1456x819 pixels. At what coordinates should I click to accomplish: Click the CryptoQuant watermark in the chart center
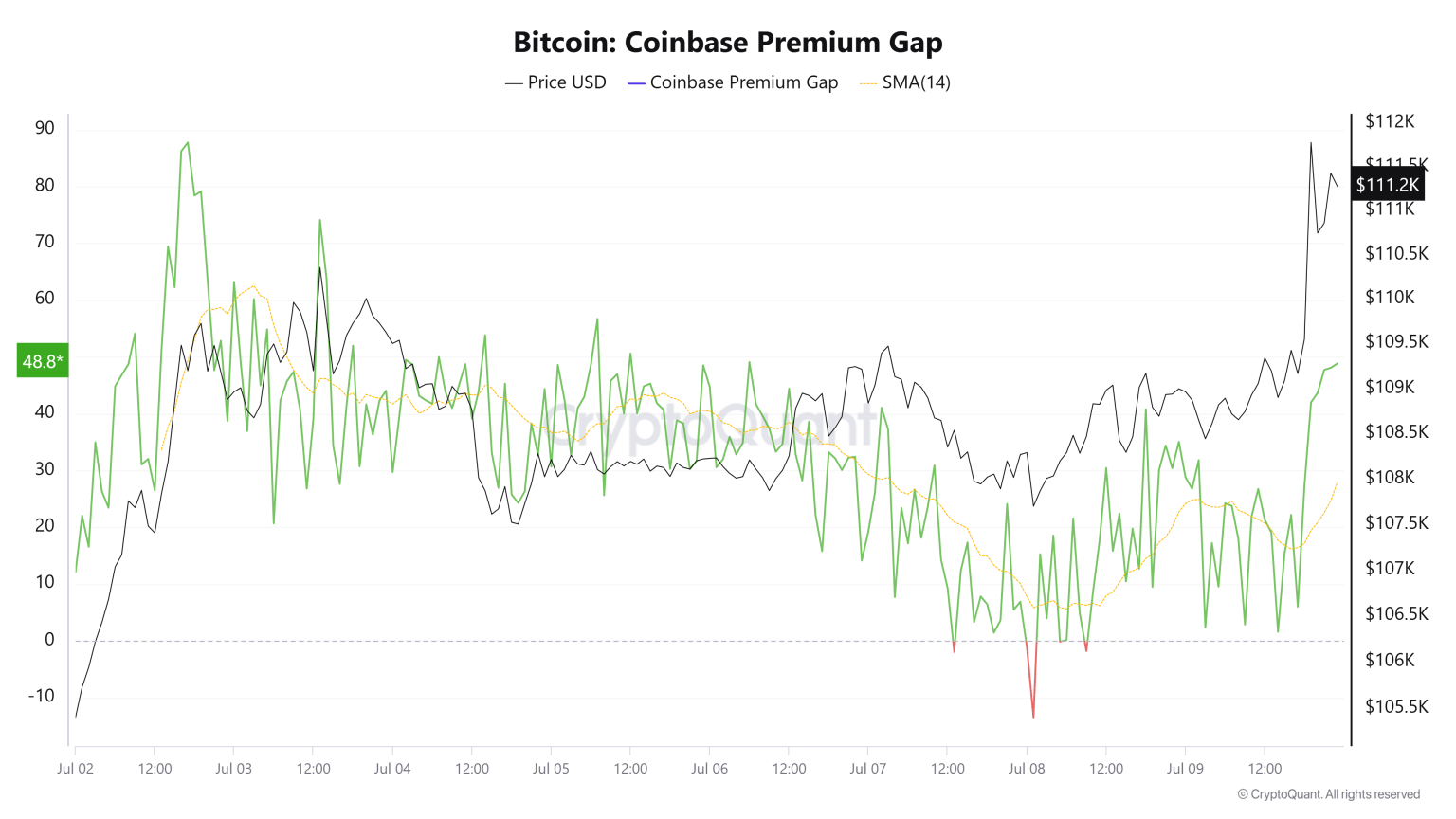coord(709,424)
